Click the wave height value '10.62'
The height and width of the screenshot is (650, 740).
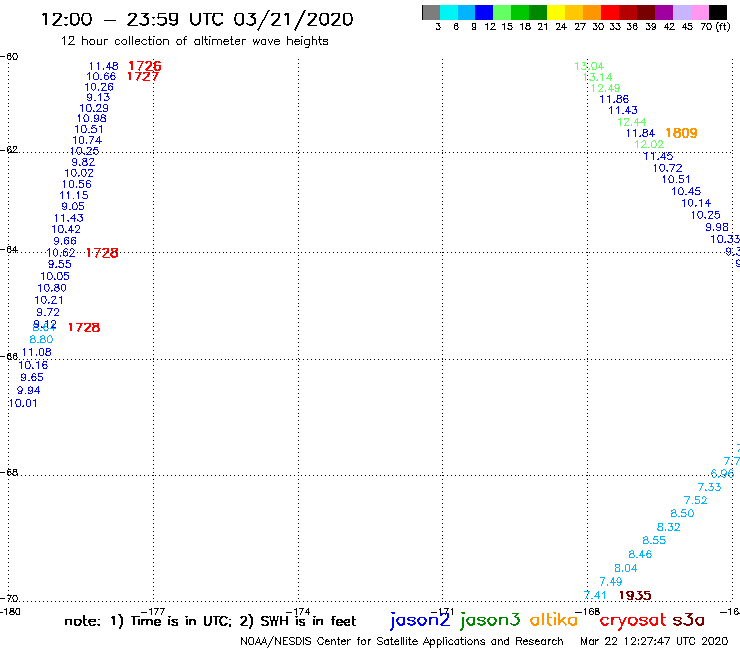pos(61,253)
